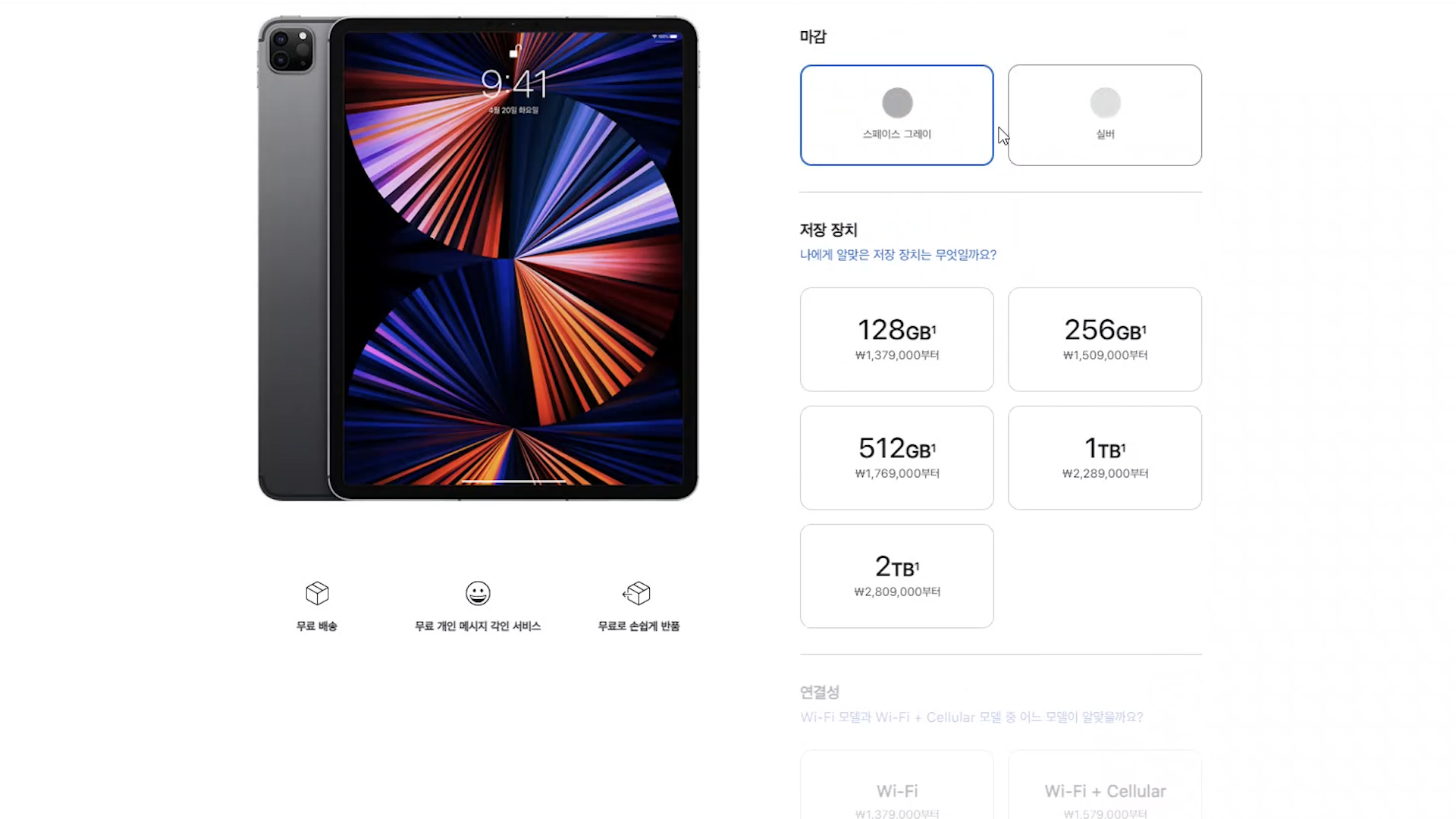Choose the Wi-Fi connectivity option
The image size is (1456, 819).
pyautogui.click(x=897, y=785)
